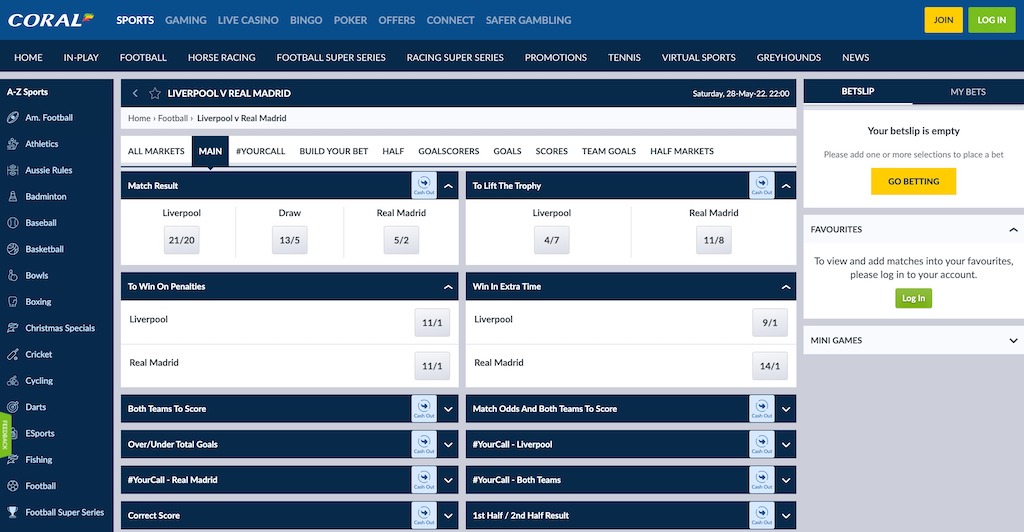Select Real Madrid 11/8 to lift the trophy

pyautogui.click(x=713, y=240)
